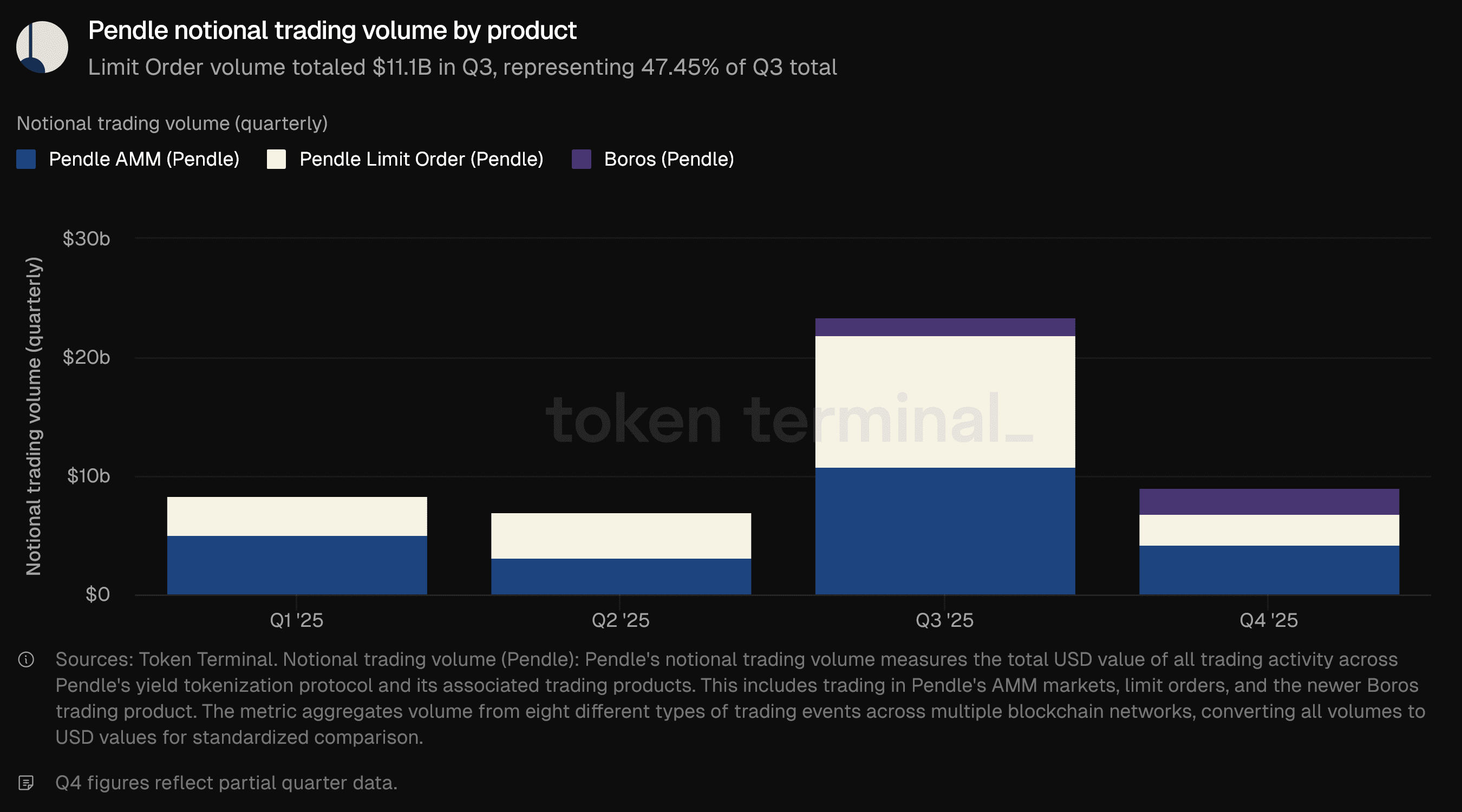The image size is (1462, 812).
Task: Click the blue Pendle AMM legend swatch
Action: 26,160
